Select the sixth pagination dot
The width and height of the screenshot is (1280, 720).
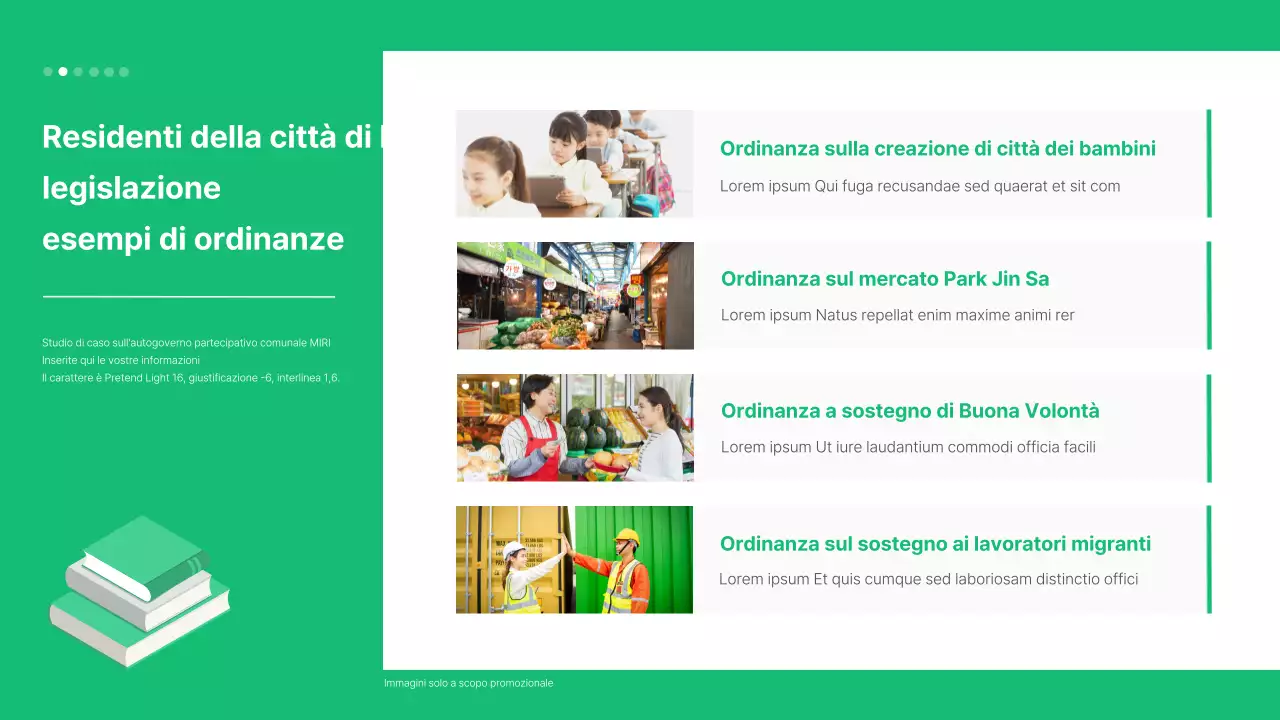(123, 71)
